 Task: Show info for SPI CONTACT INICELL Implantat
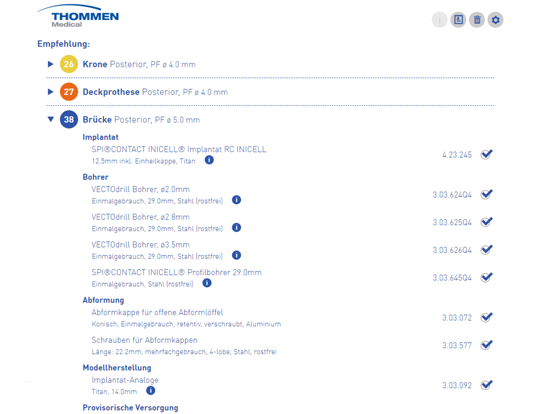[209, 160]
